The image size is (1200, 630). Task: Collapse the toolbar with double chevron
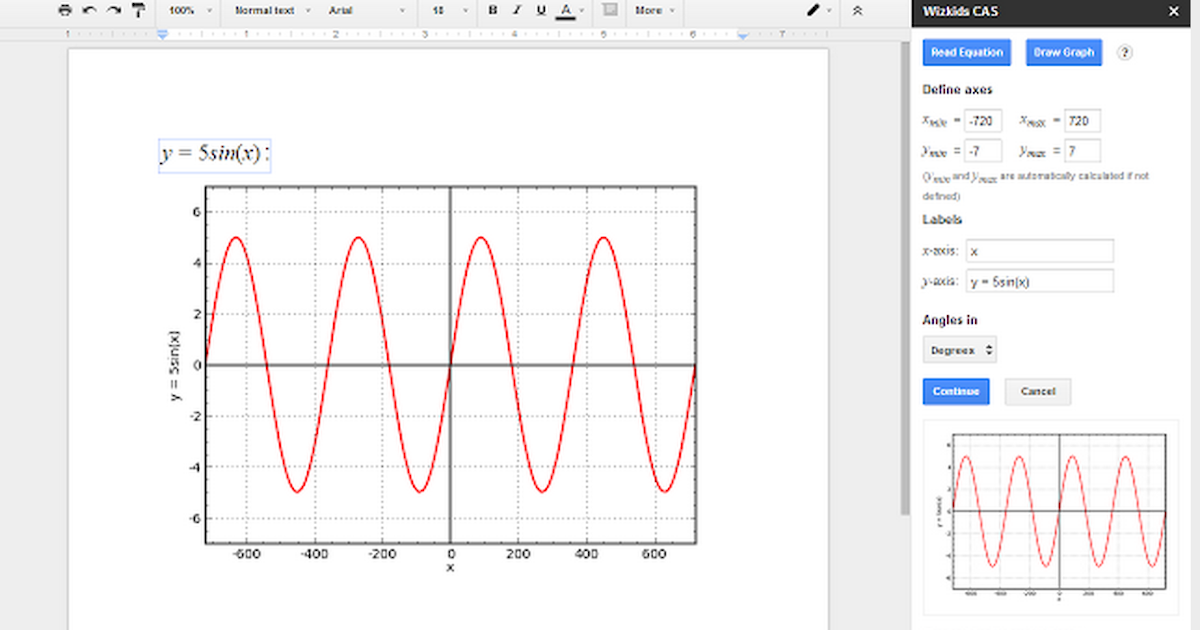tap(858, 10)
